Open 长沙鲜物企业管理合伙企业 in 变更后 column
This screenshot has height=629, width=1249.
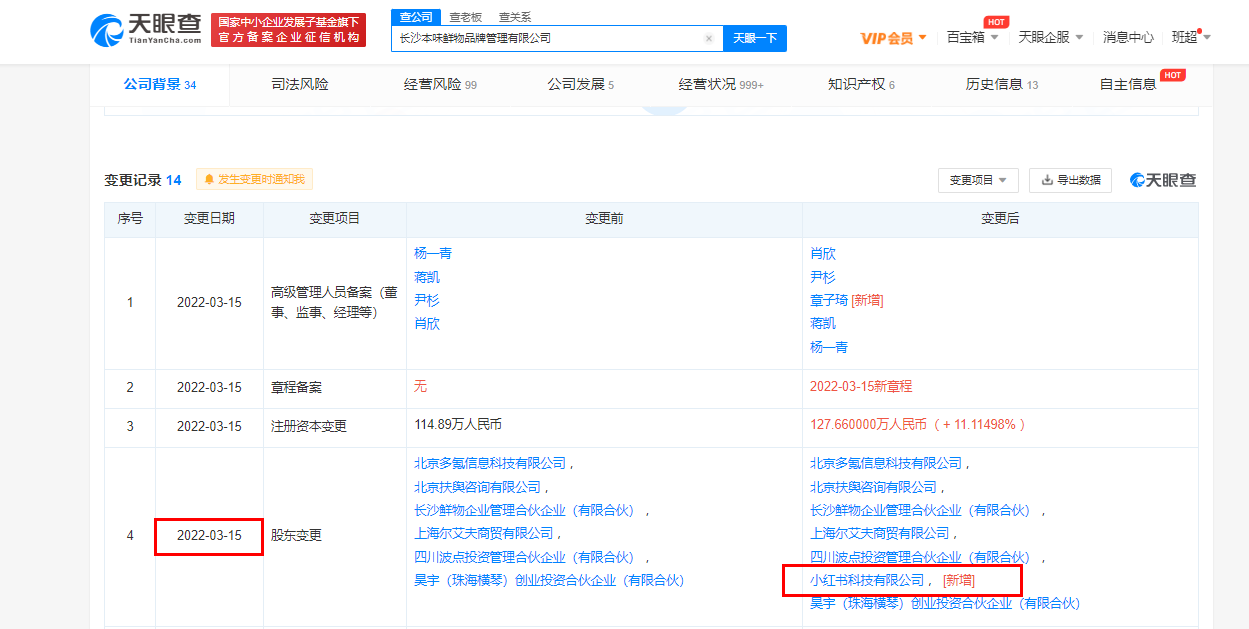click(x=920, y=510)
